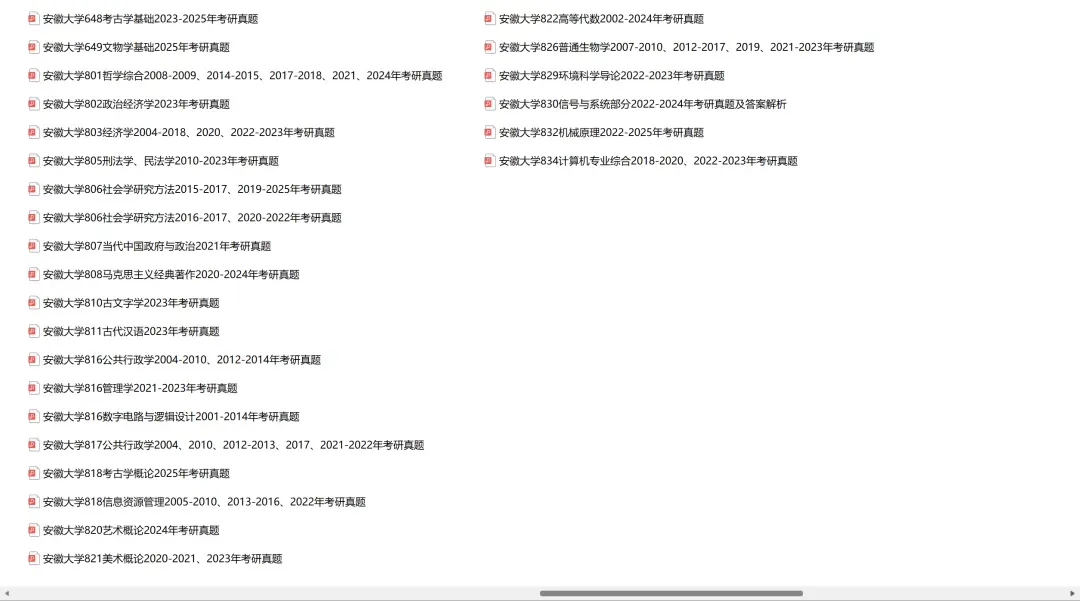The width and height of the screenshot is (1080, 601).
Task: Click PDF icon of 安徽大学805刑法学、民法学 file
Action: click(33, 160)
